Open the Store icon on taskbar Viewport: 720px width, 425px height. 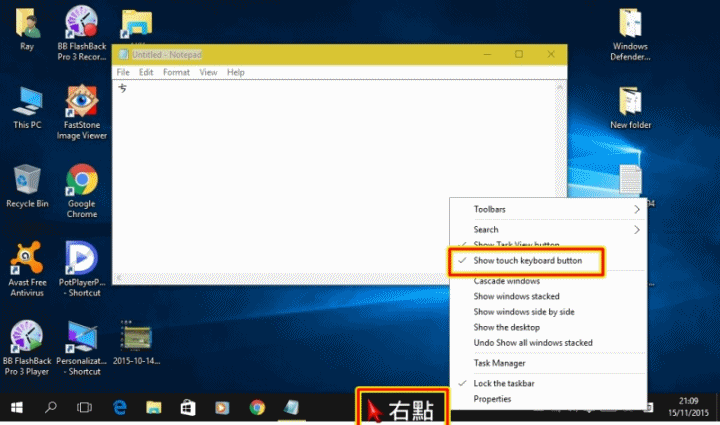point(188,408)
